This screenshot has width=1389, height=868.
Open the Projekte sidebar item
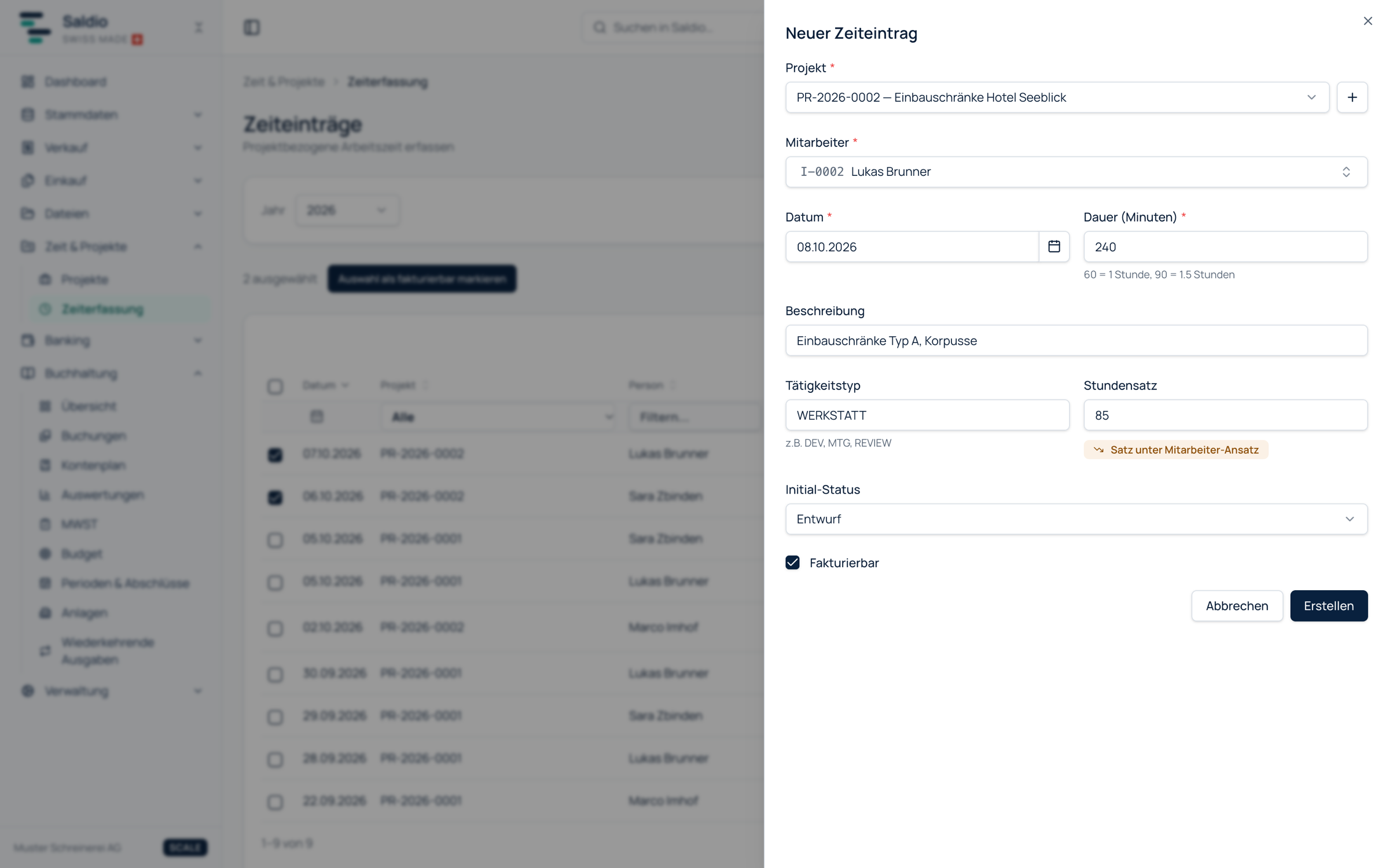pyautogui.click(x=84, y=279)
